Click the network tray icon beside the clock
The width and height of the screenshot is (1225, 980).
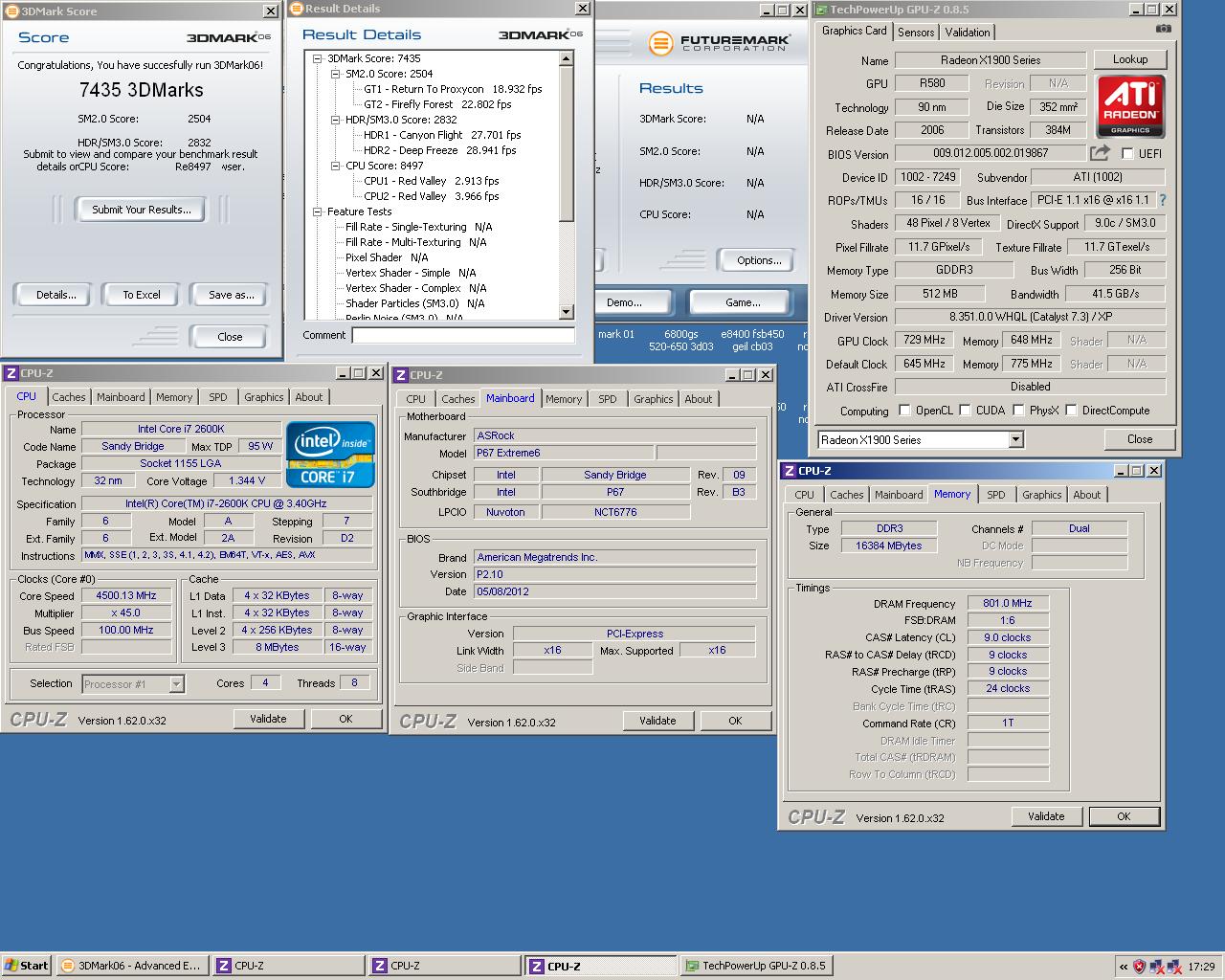coord(1174,967)
